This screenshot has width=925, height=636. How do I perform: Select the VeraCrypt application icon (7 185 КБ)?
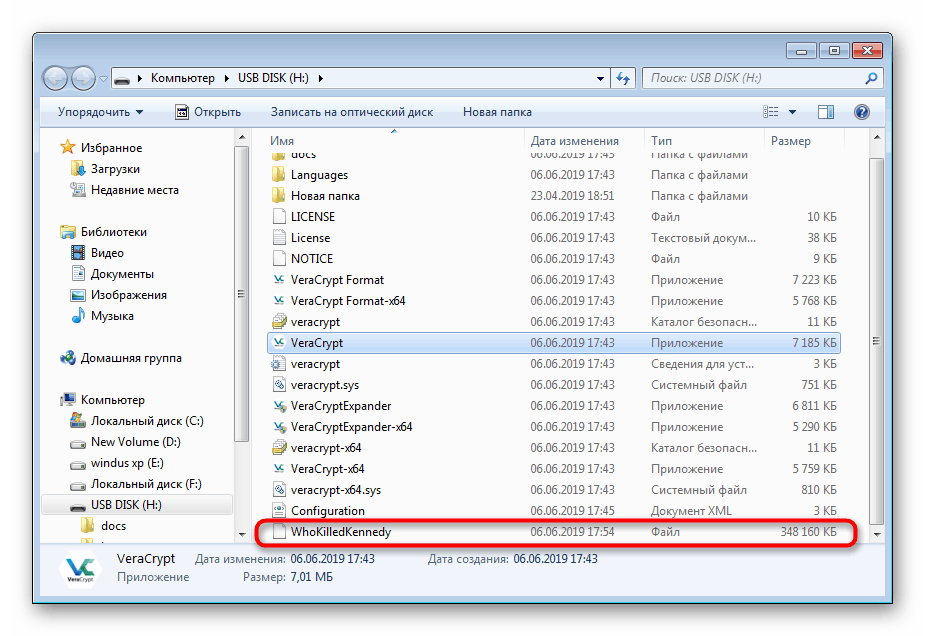point(278,343)
